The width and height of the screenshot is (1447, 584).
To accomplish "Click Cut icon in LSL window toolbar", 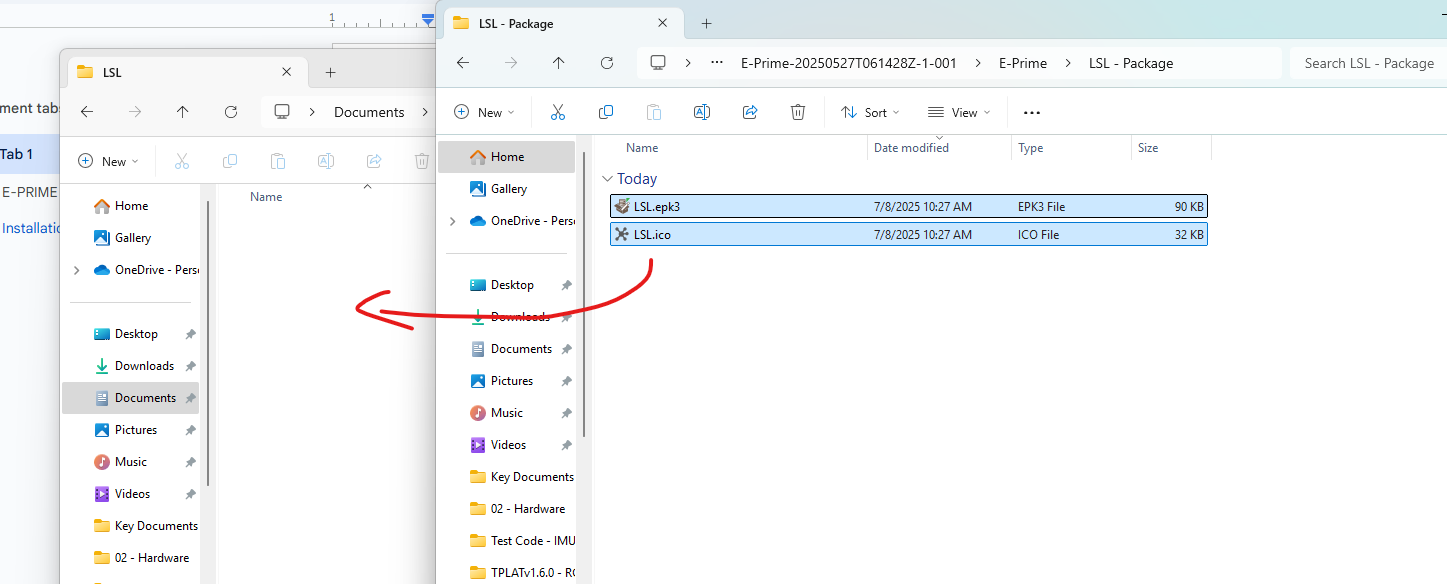I will [x=182, y=161].
